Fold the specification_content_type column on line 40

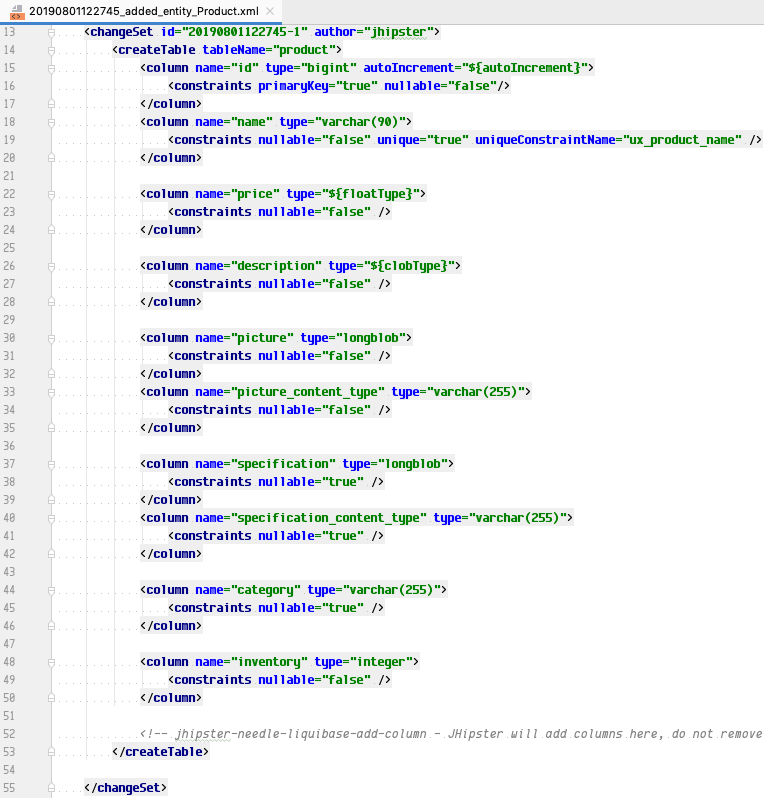51,519
